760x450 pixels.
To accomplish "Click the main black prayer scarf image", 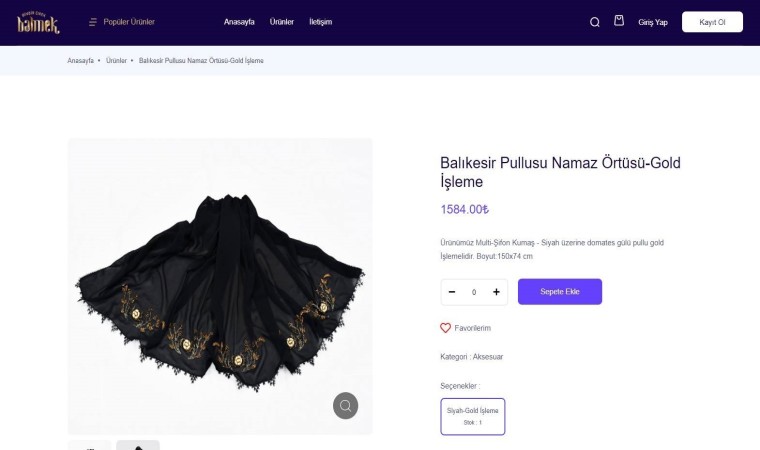I will 220,285.
